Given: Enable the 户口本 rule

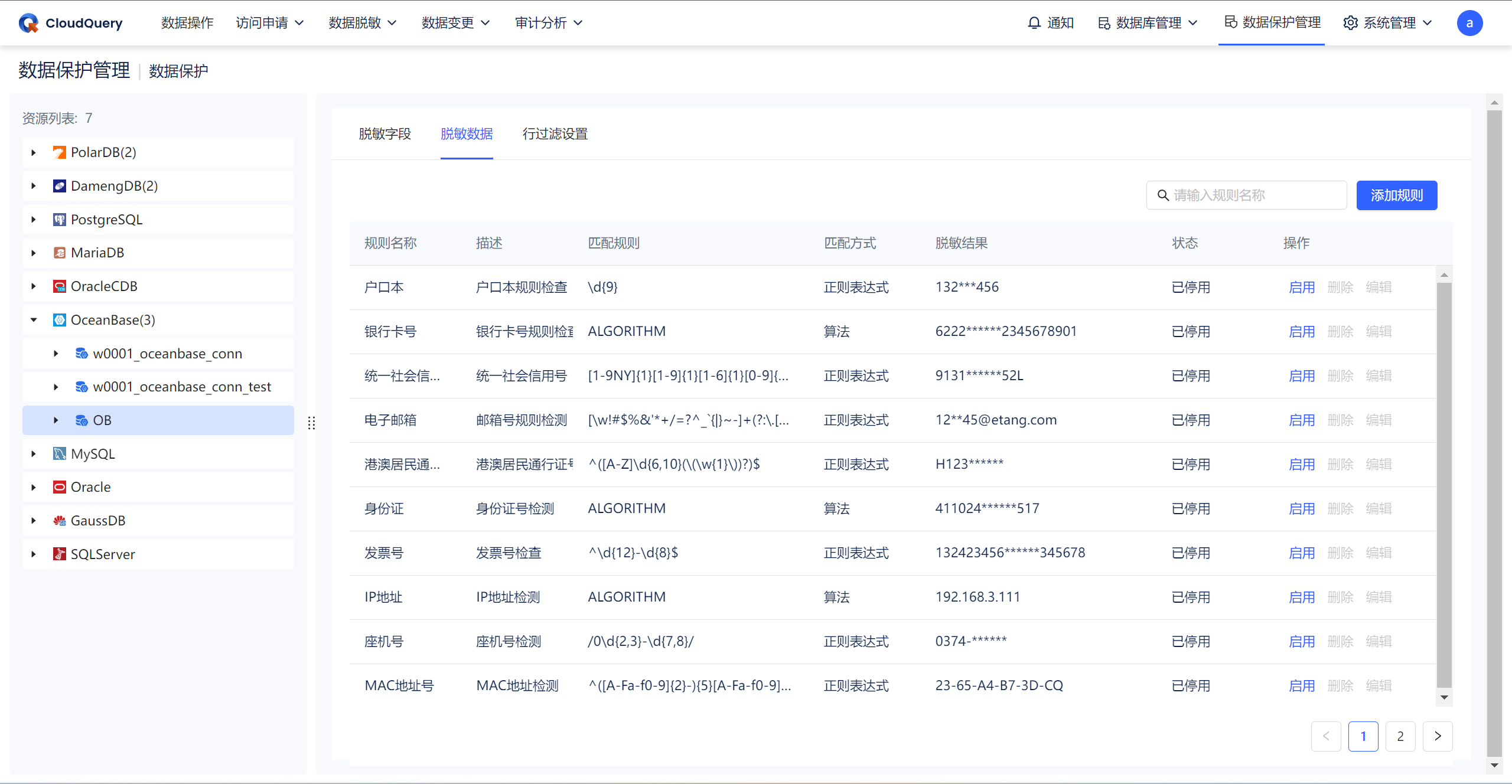Looking at the screenshot, I should (1301, 288).
